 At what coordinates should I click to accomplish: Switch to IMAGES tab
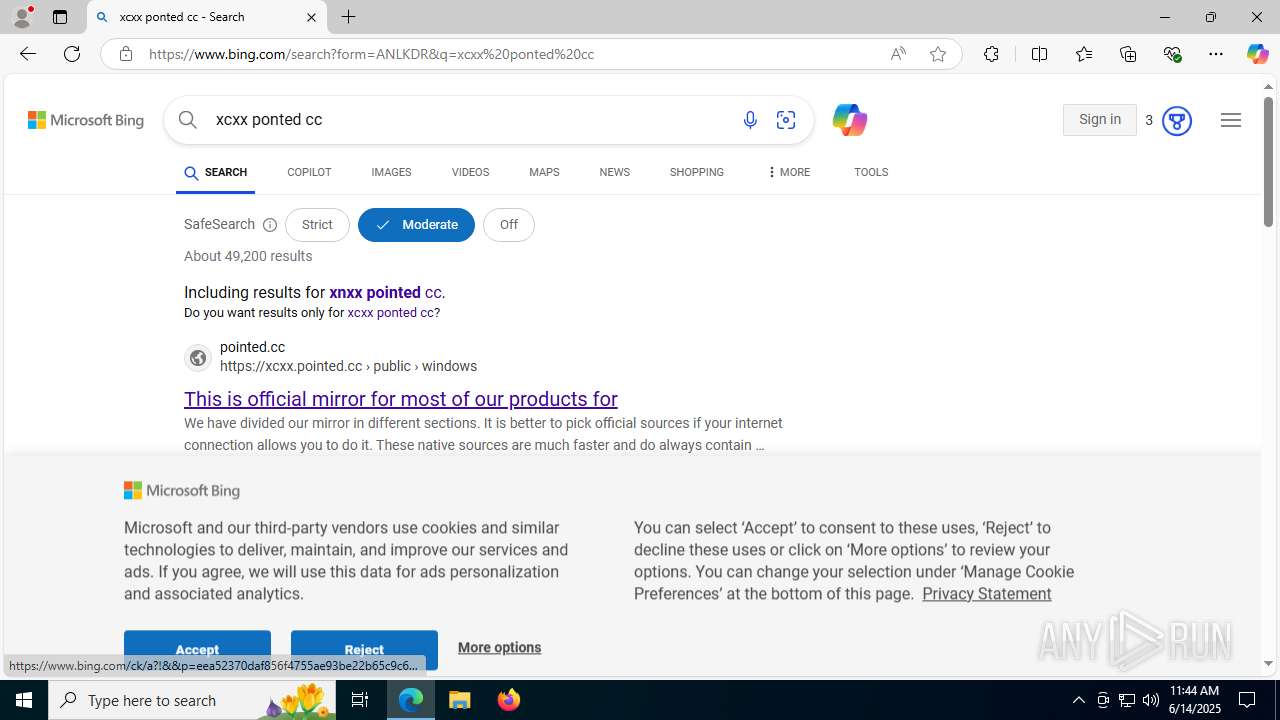click(x=391, y=172)
